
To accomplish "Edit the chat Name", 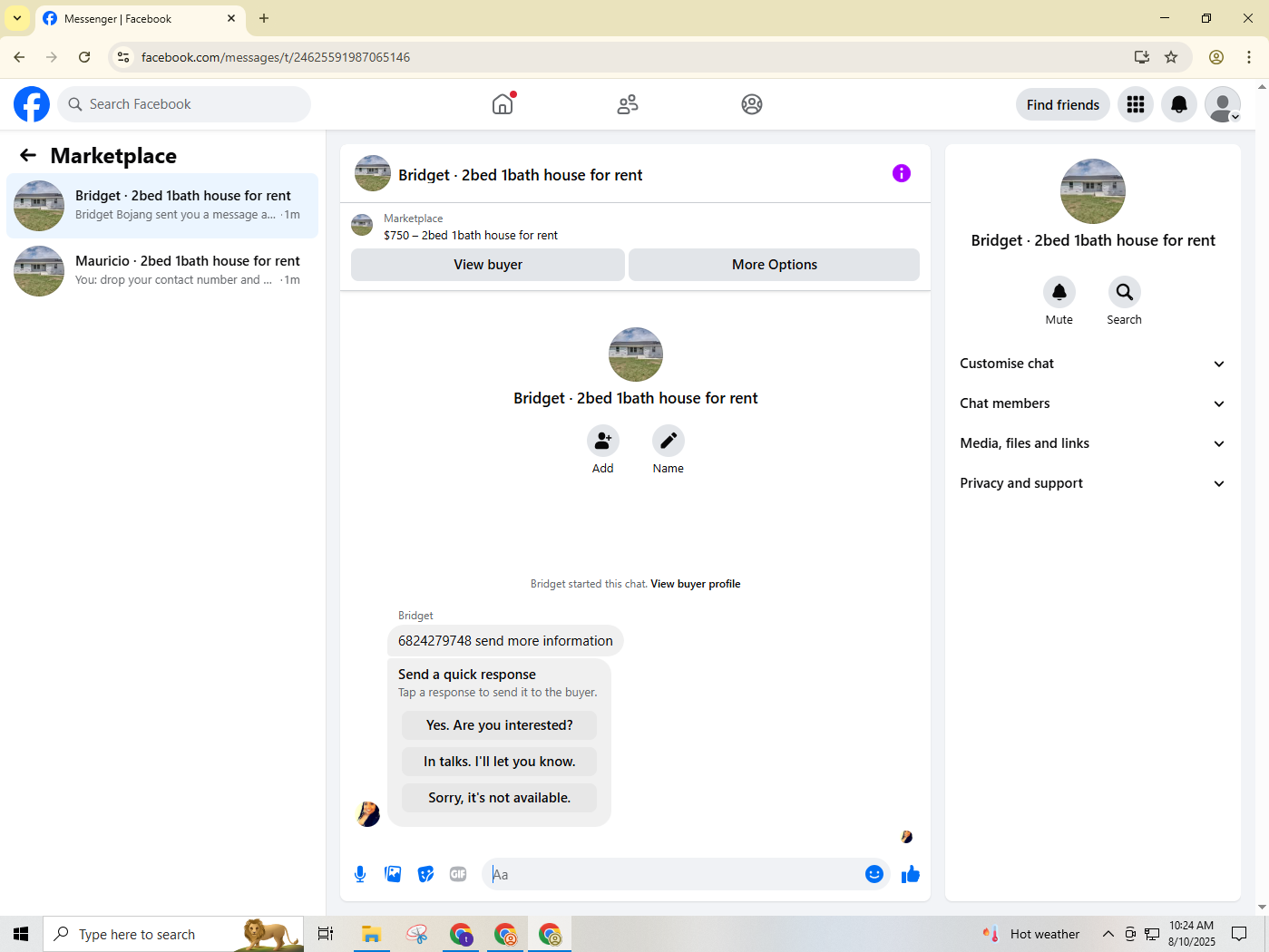I will point(669,441).
